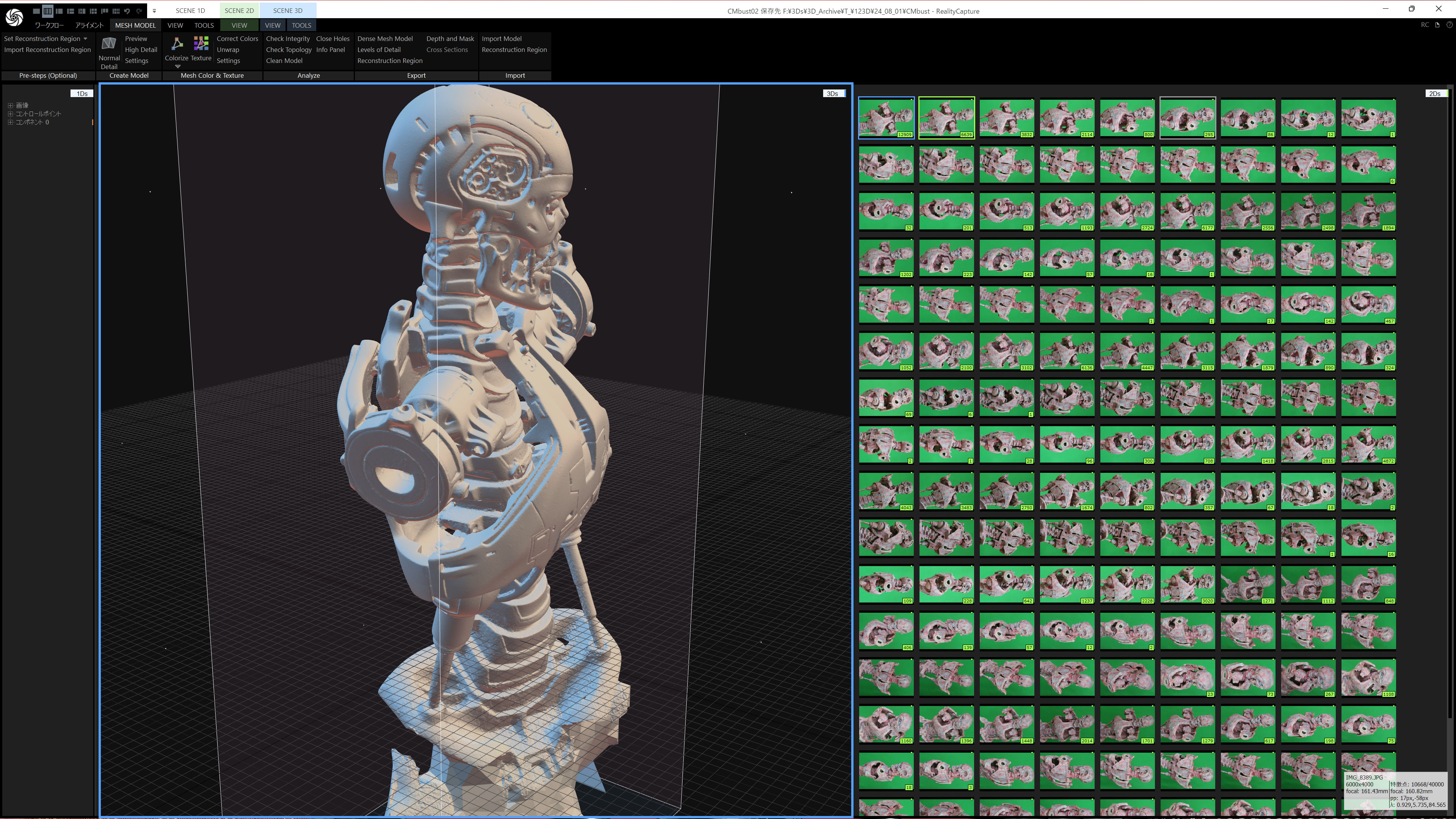Select the single-pane layout icon
This screenshot has height=819, width=1456.
[36, 11]
